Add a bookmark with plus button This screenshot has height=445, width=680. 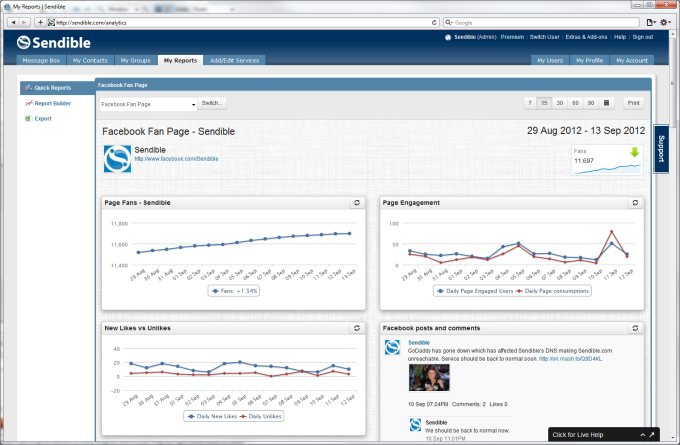pos(40,22)
